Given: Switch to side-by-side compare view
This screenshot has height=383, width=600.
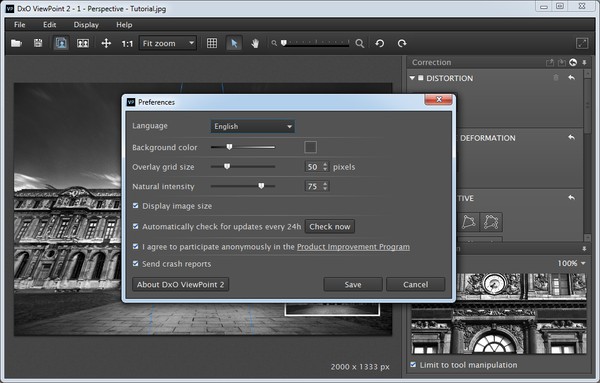Looking at the screenshot, I should click(x=83, y=43).
